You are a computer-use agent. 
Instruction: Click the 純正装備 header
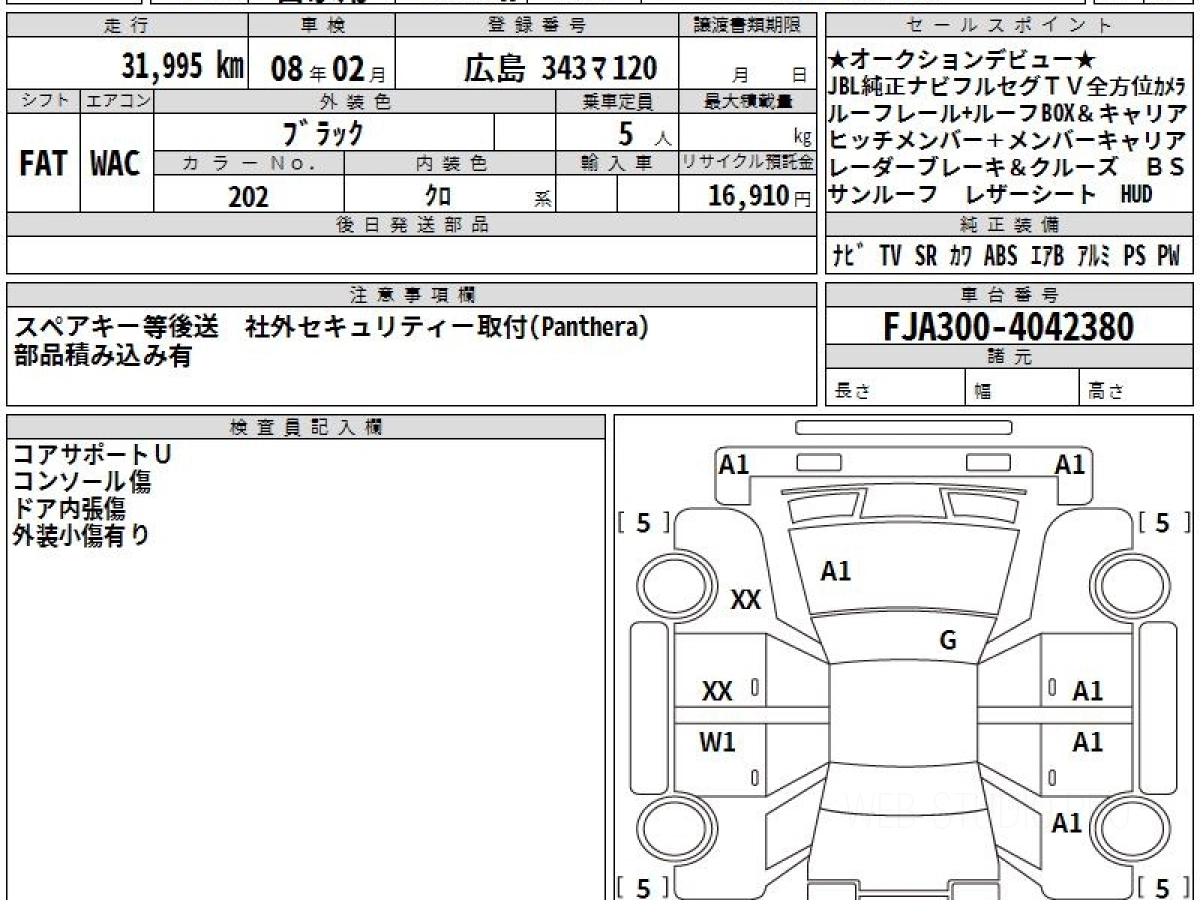click(x=1009, y=225)
